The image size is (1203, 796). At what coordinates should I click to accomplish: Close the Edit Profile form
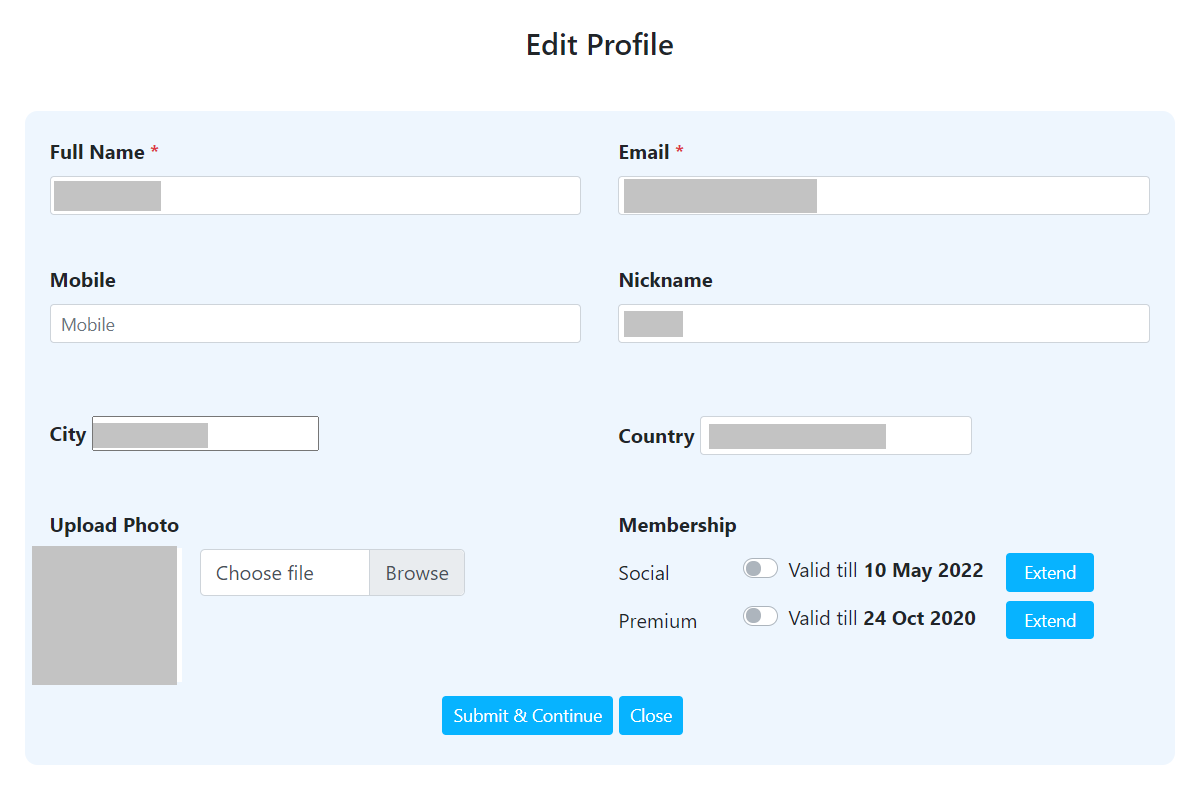650,716
